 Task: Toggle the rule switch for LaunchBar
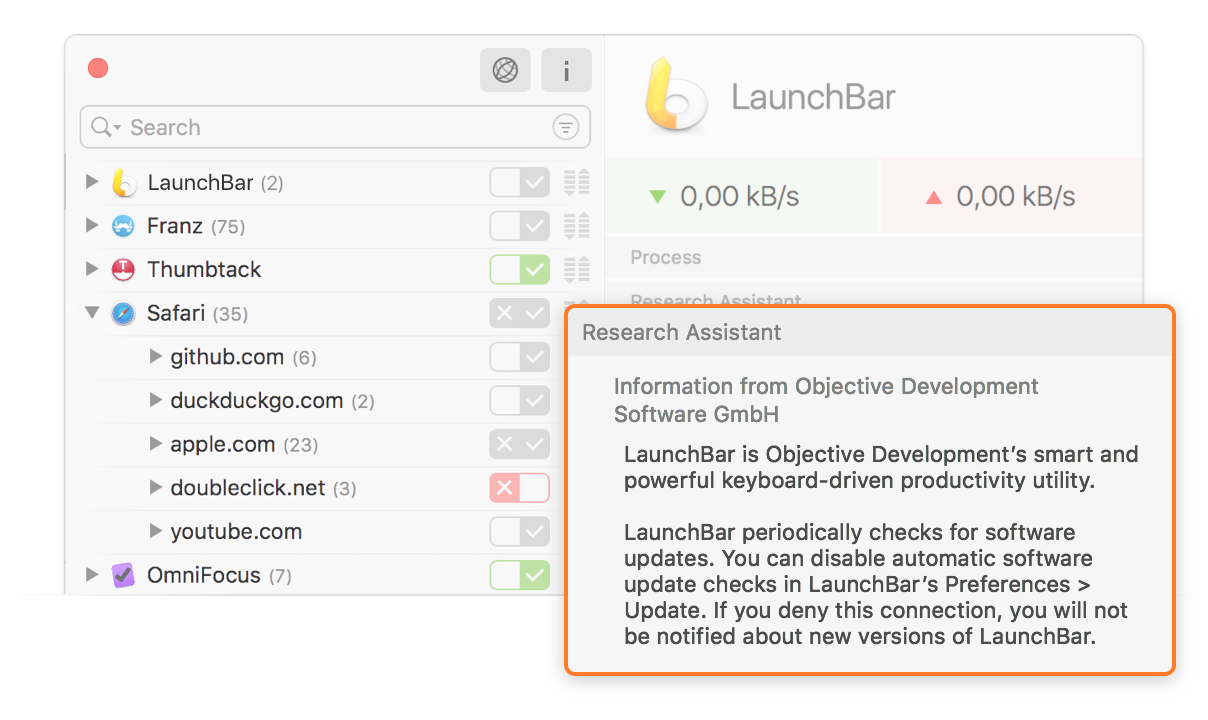tap(520, 183)
